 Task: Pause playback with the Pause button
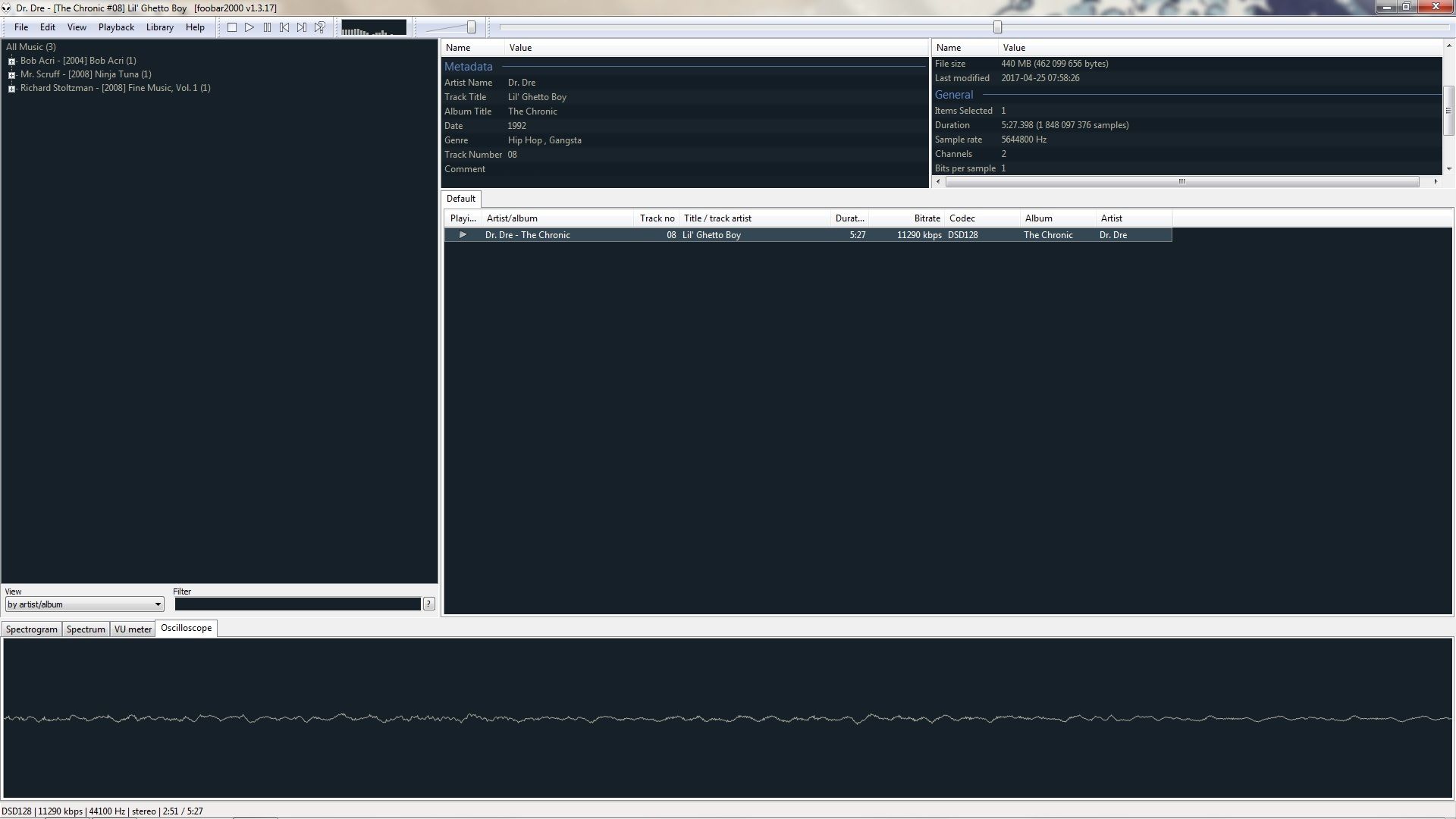pos(267,27)
